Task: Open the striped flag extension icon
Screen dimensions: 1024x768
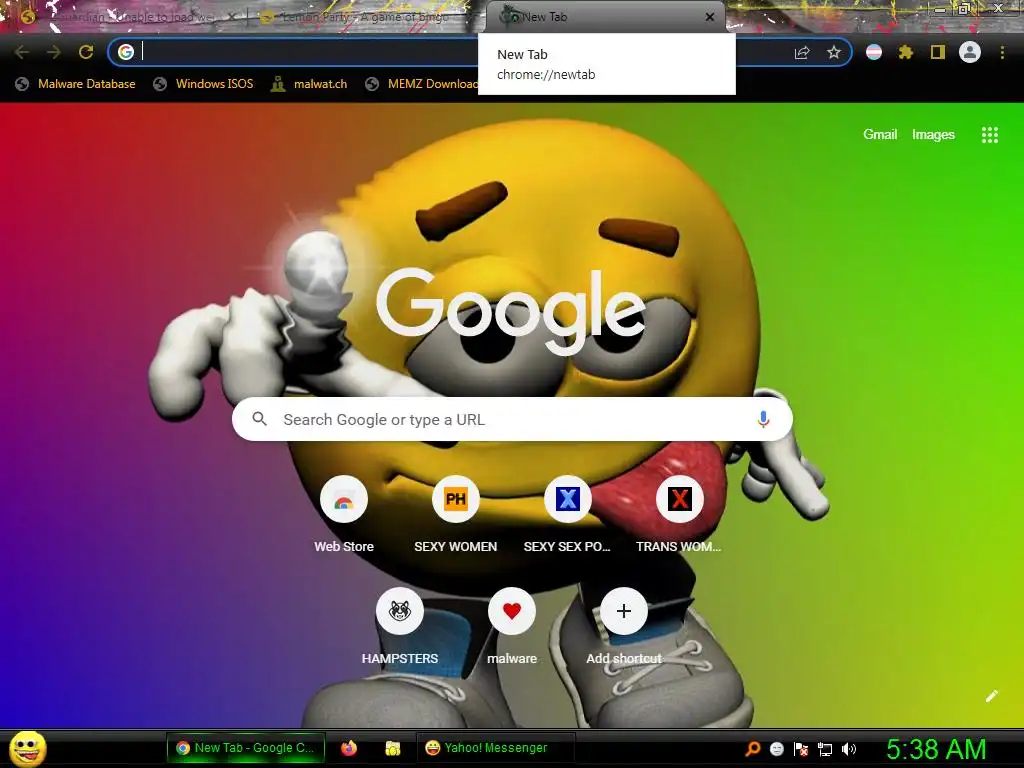Action: tap(874, 52)
